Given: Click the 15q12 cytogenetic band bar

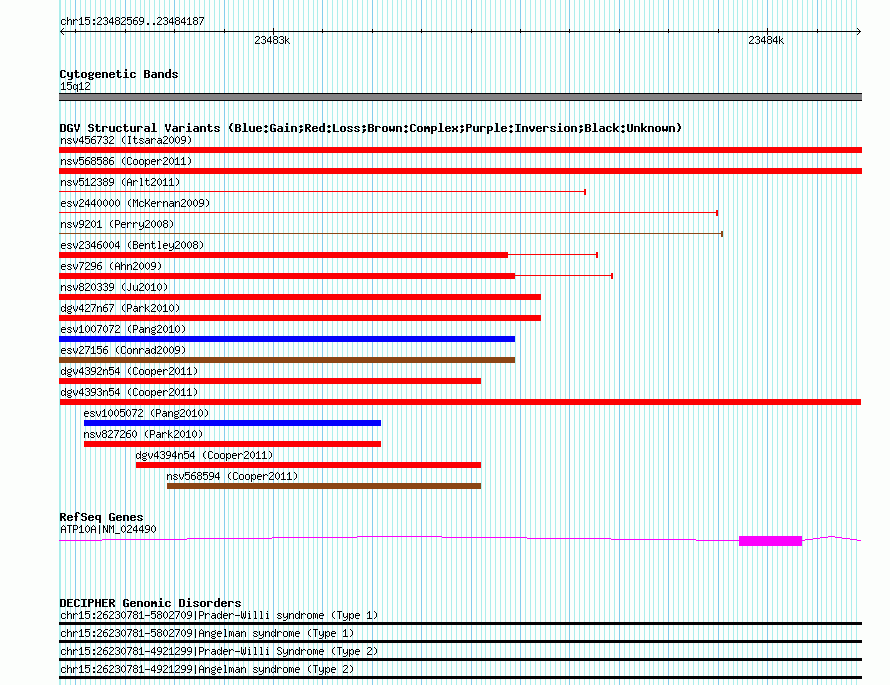Looking at the screenshot, I should [460, 97].
